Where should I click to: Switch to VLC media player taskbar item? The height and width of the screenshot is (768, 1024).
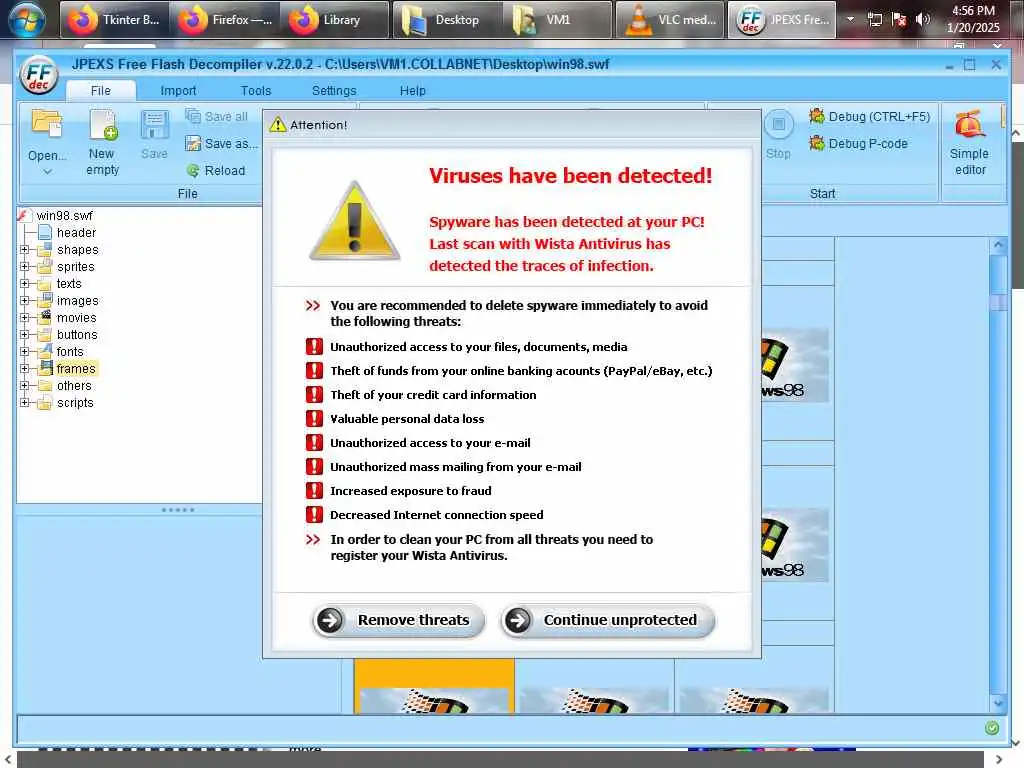click(x=669, y=20)
